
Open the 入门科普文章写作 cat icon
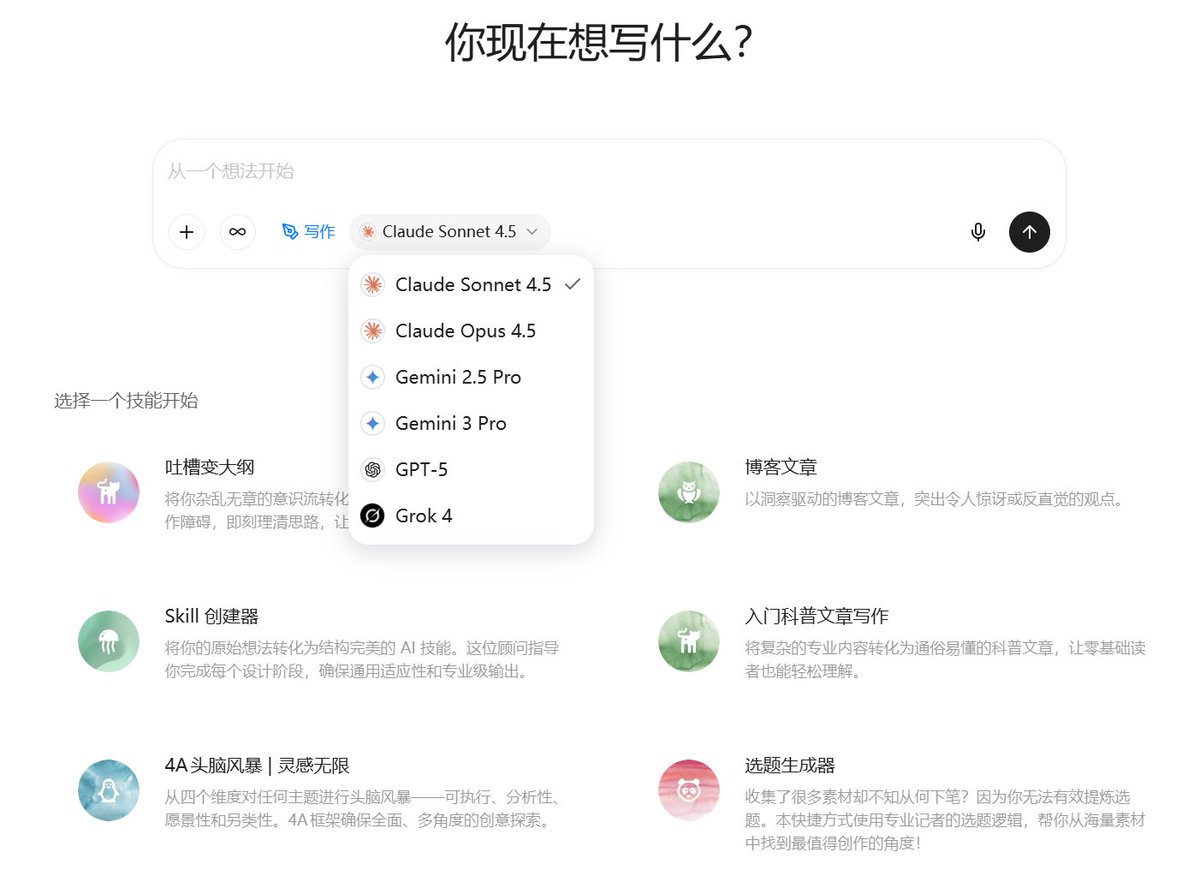tap(689, 641)
